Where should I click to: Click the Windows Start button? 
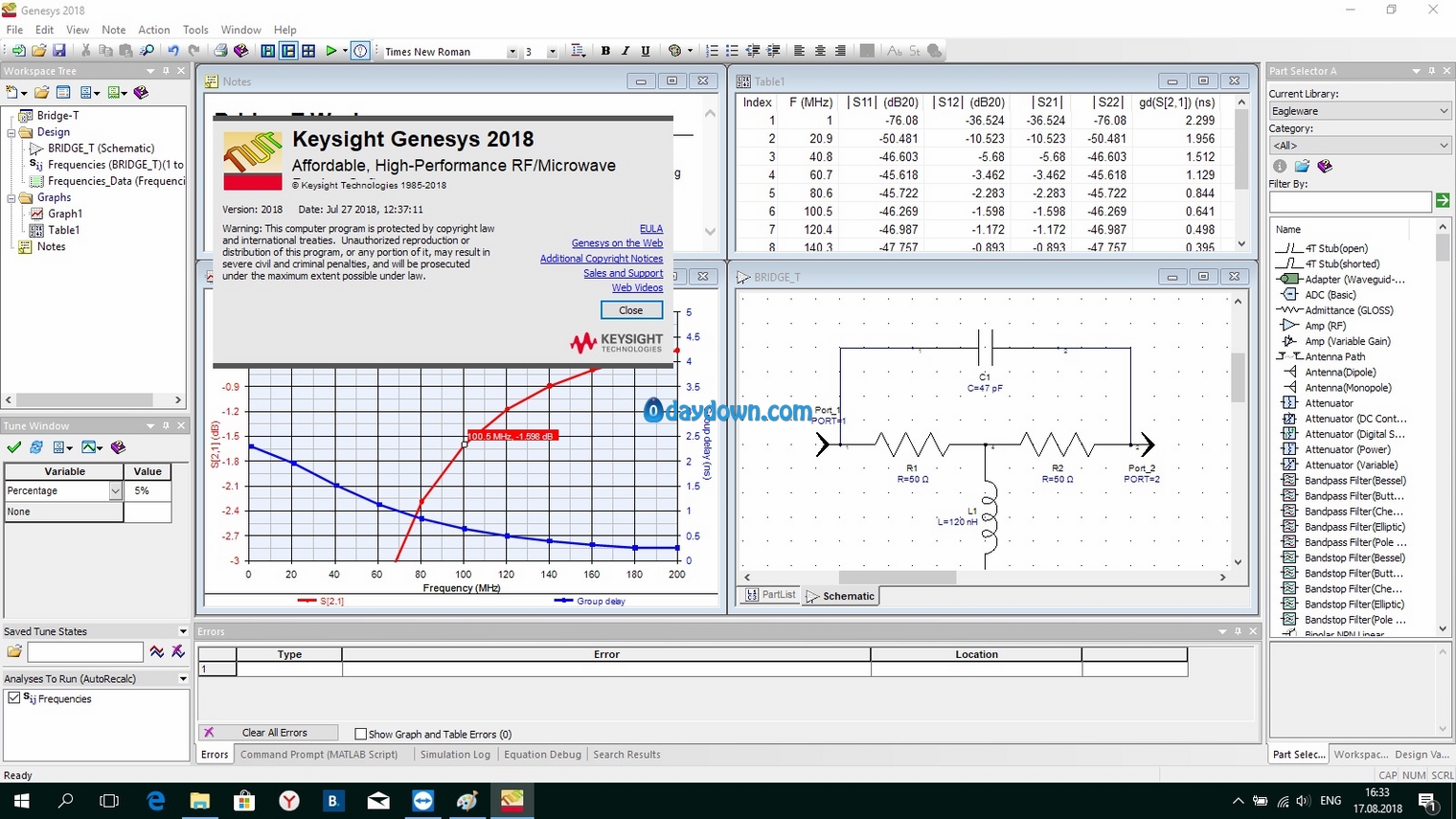coord(21,800)
